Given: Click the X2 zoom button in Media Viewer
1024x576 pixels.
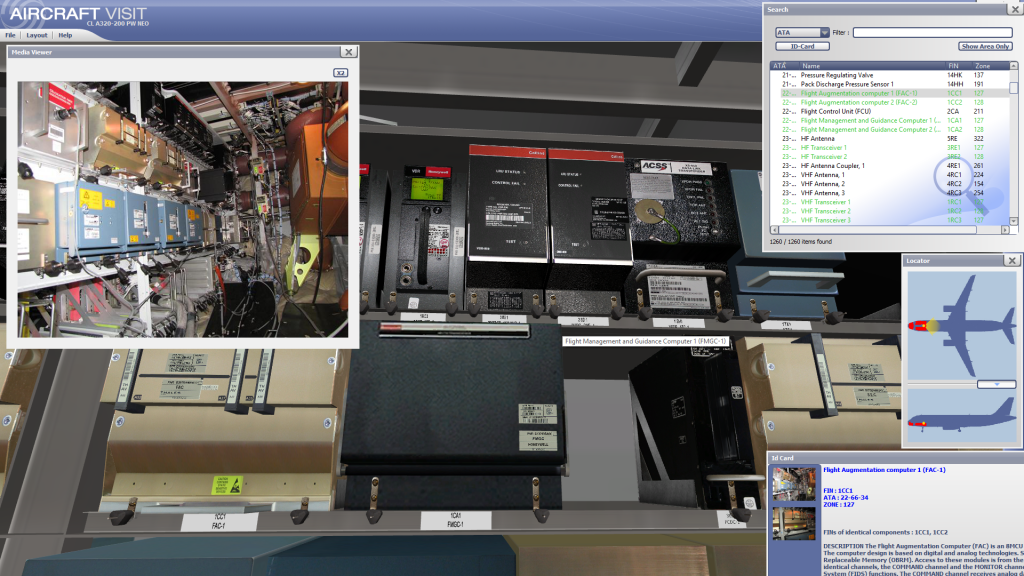Looking at the screenshot, I should (x=340, y=72).
